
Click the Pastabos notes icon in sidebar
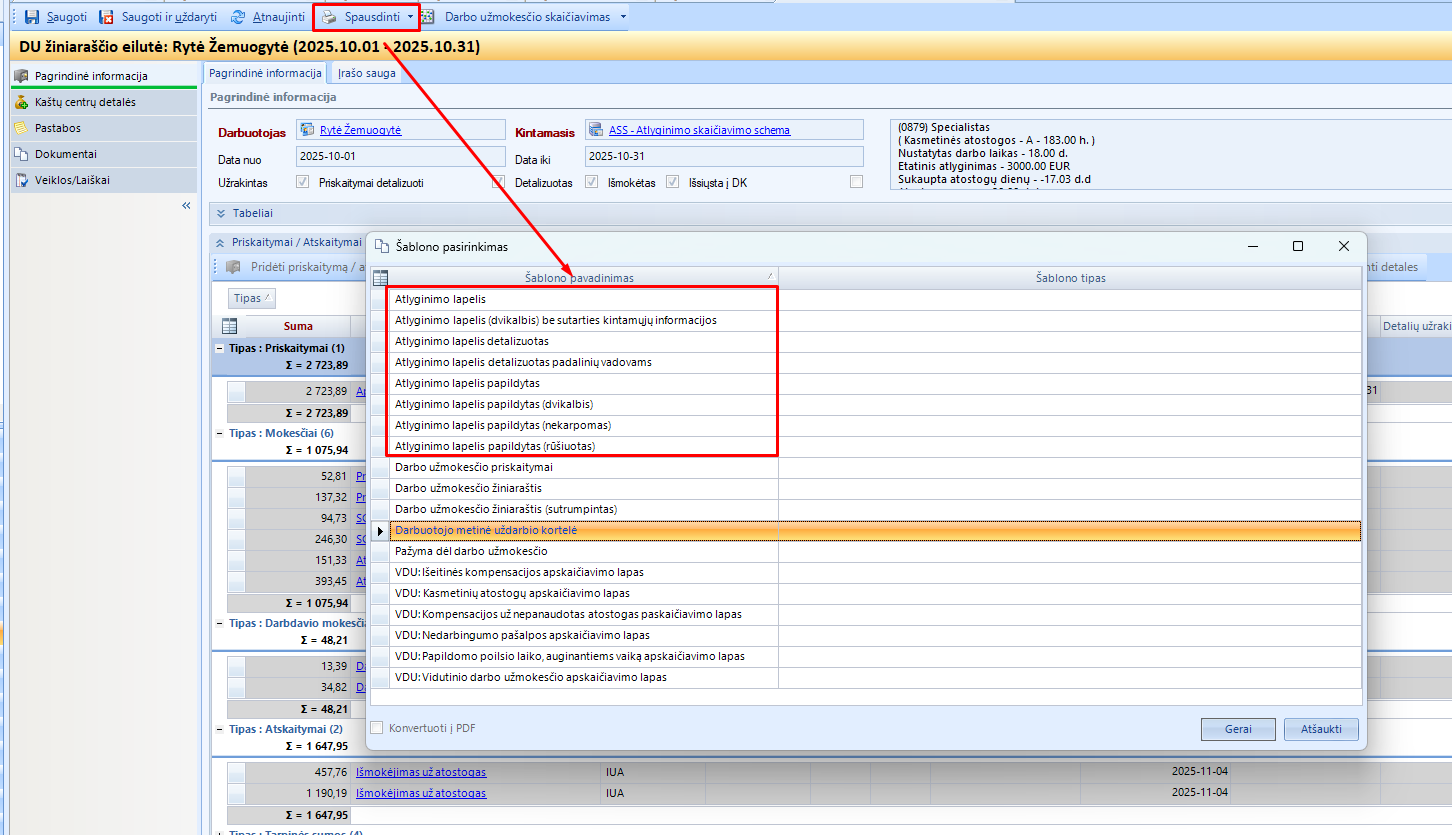21,128
